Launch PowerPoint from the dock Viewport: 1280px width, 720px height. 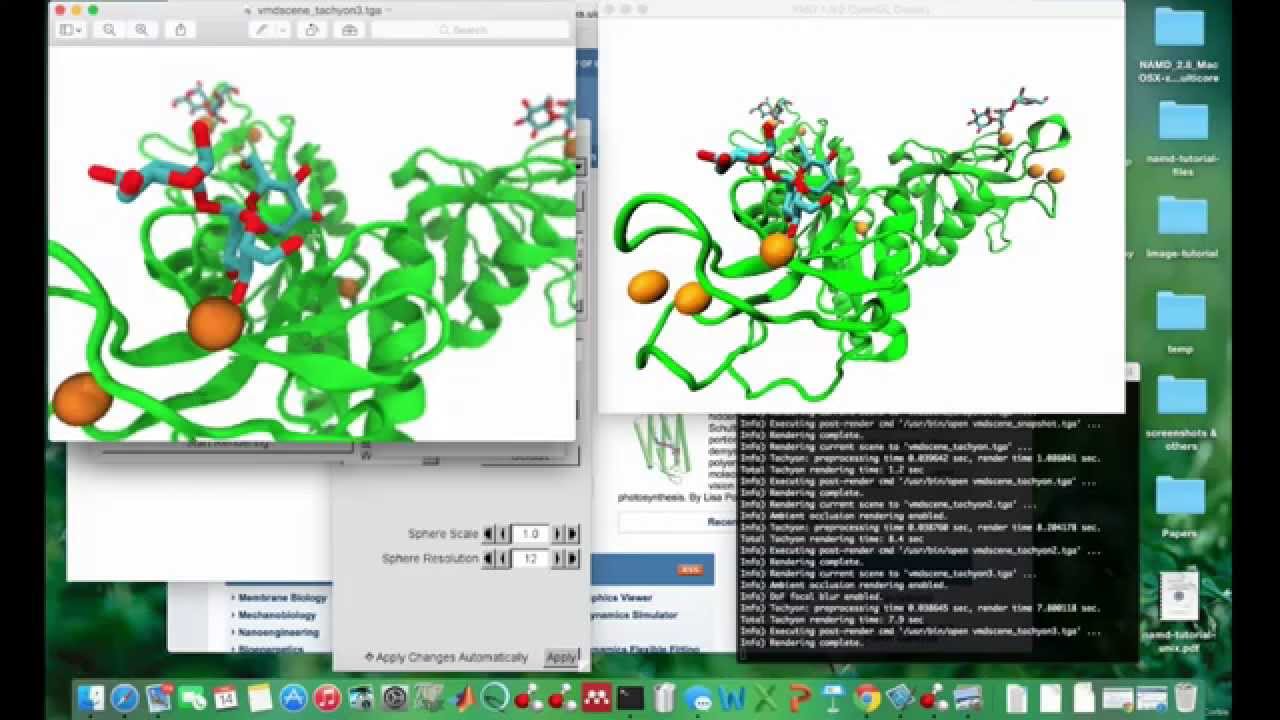coord(799,697)
